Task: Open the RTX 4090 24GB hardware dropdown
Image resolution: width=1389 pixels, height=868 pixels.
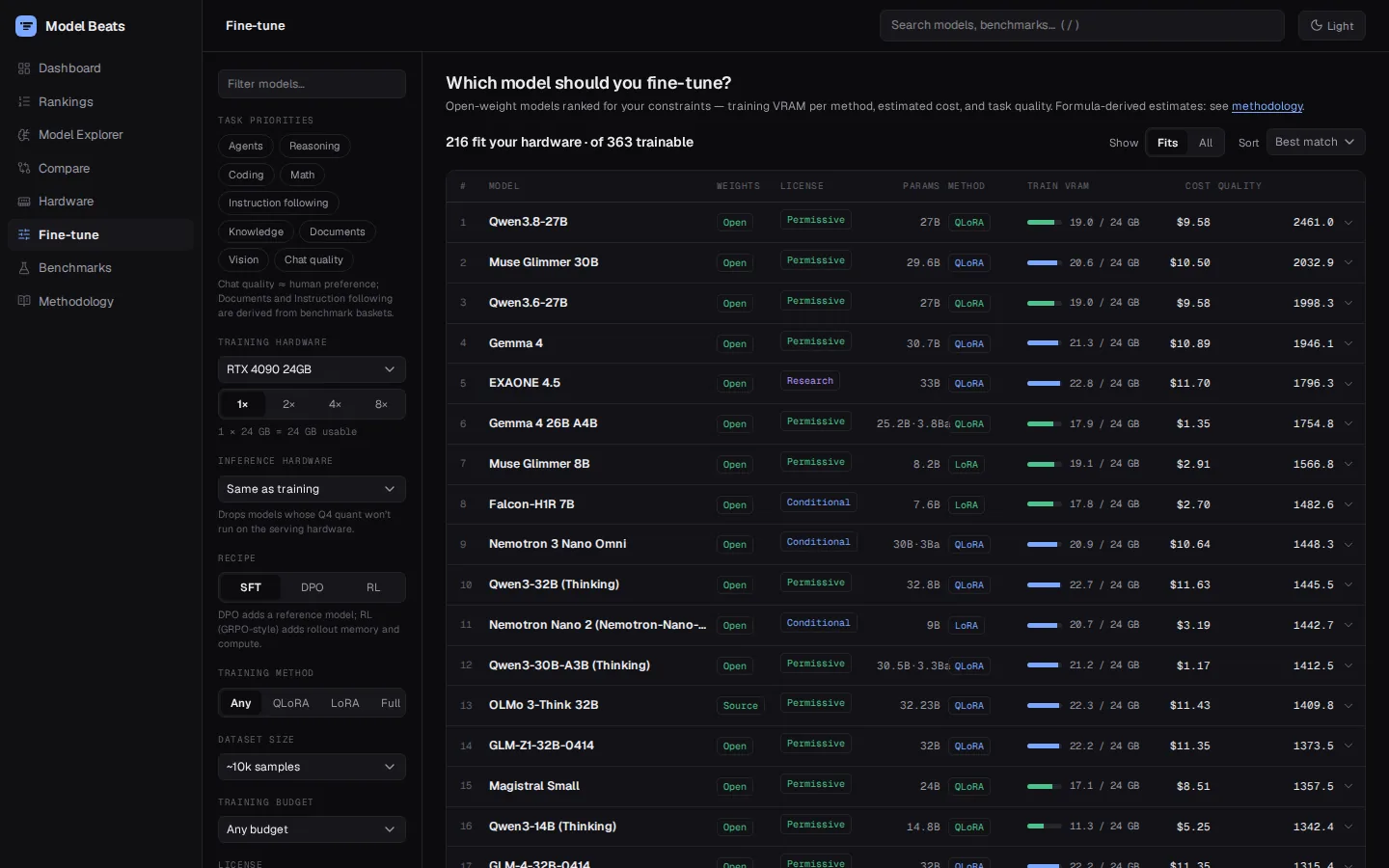Action: point(312,369)
